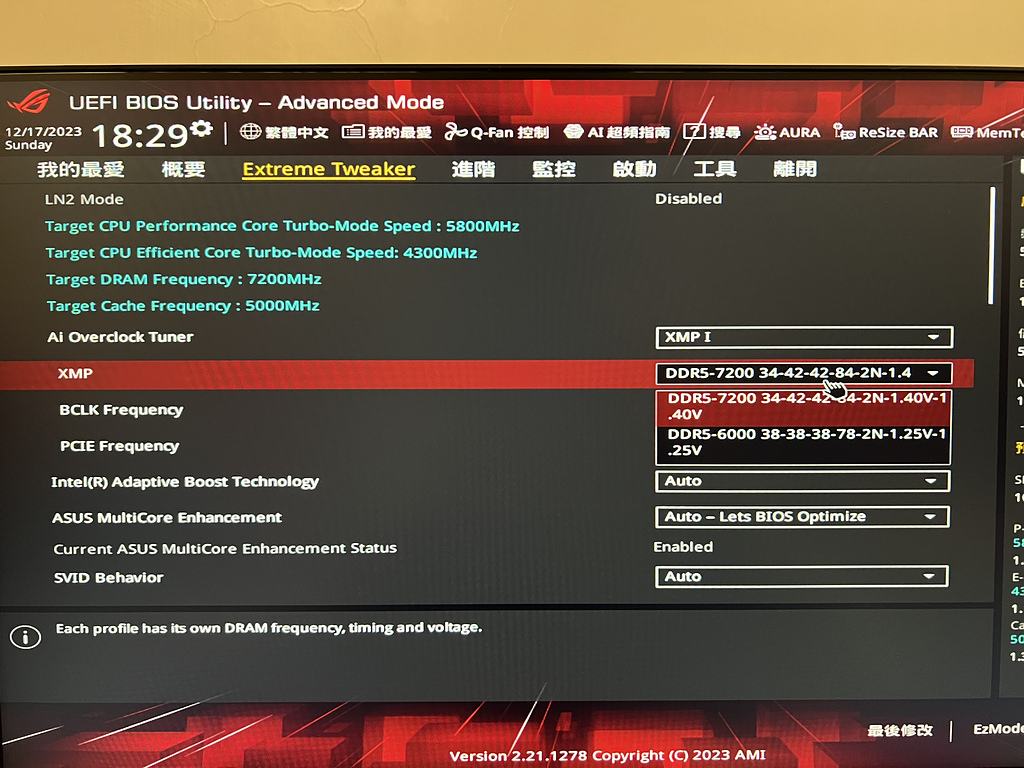
Task: Click the XMP row label
Action: [75, 374]
